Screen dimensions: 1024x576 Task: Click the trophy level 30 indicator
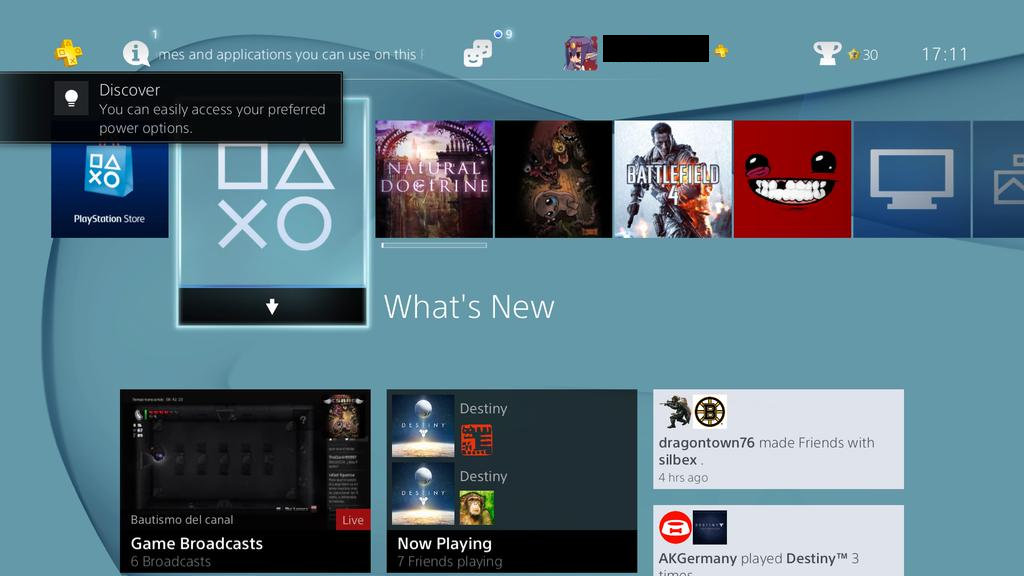(863, 55)
